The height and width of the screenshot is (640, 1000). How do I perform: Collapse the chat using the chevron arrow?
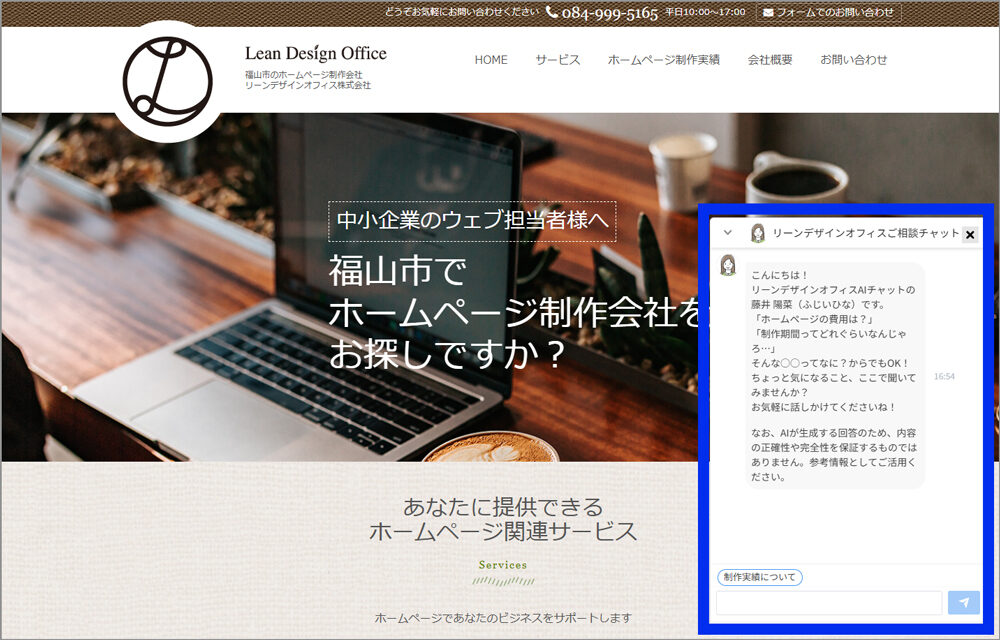pyautogui.click(x=727, y=233)
